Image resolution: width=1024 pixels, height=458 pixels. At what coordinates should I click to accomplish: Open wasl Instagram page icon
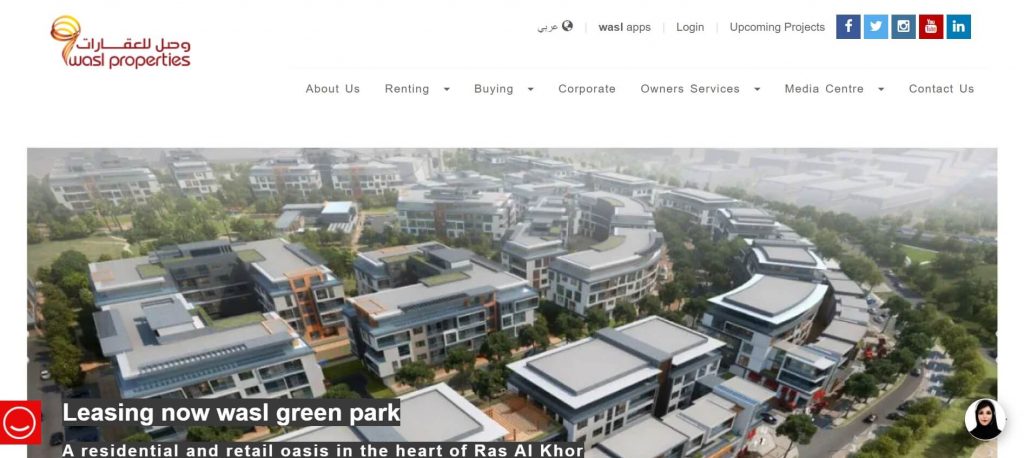(x=903, y=27)
